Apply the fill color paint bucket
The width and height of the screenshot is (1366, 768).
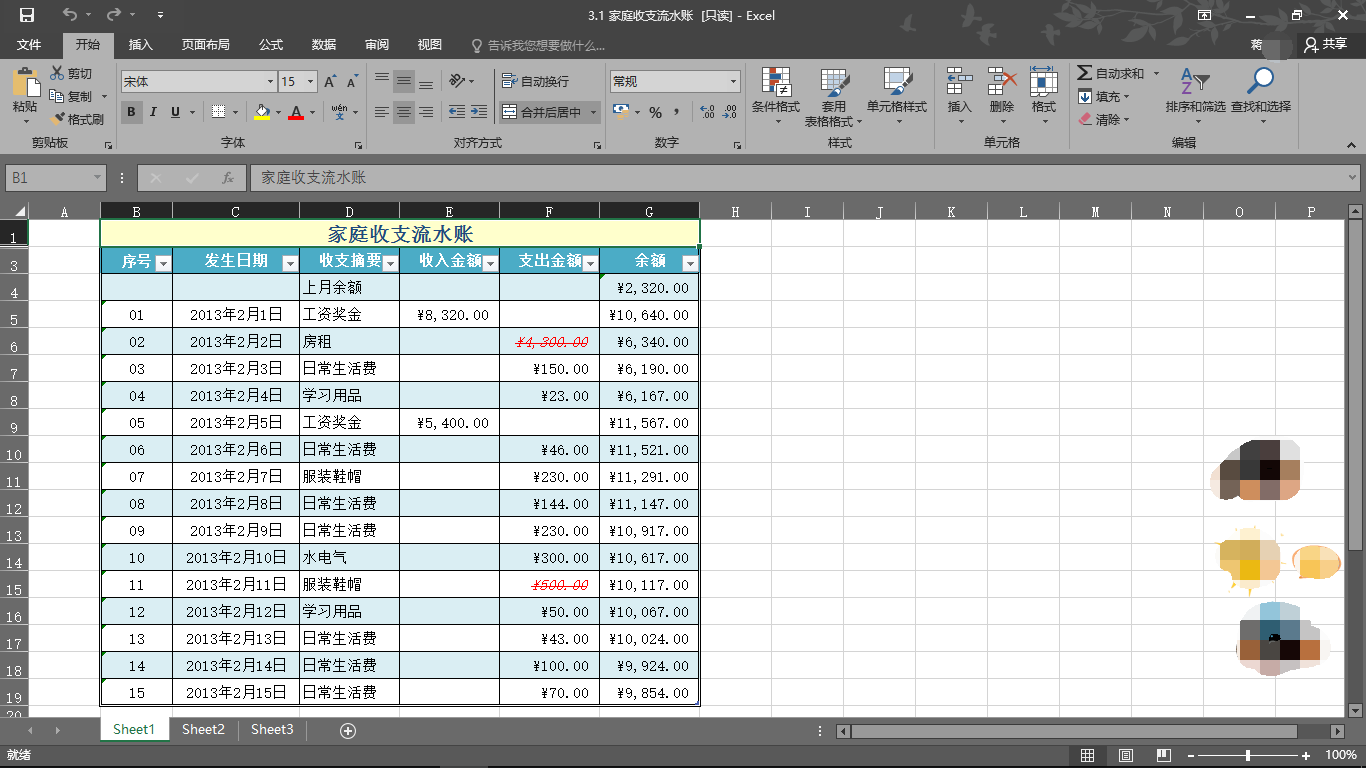[x=262, y=112]
